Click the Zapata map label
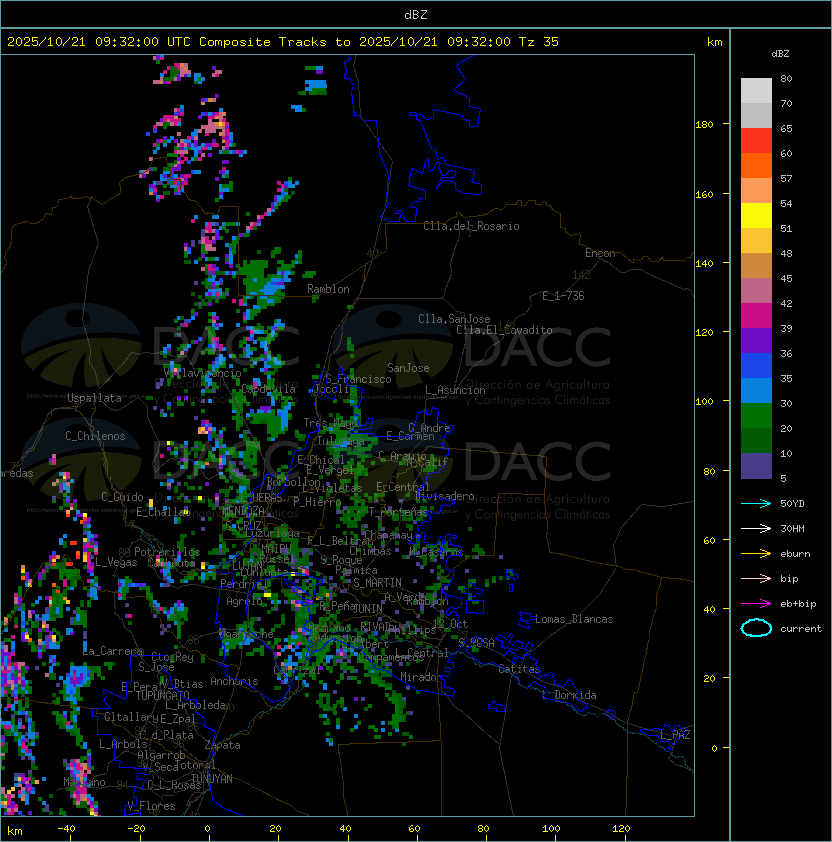Image resolution: width=832 pixels, height=842 pixels. tap(222, 745)
